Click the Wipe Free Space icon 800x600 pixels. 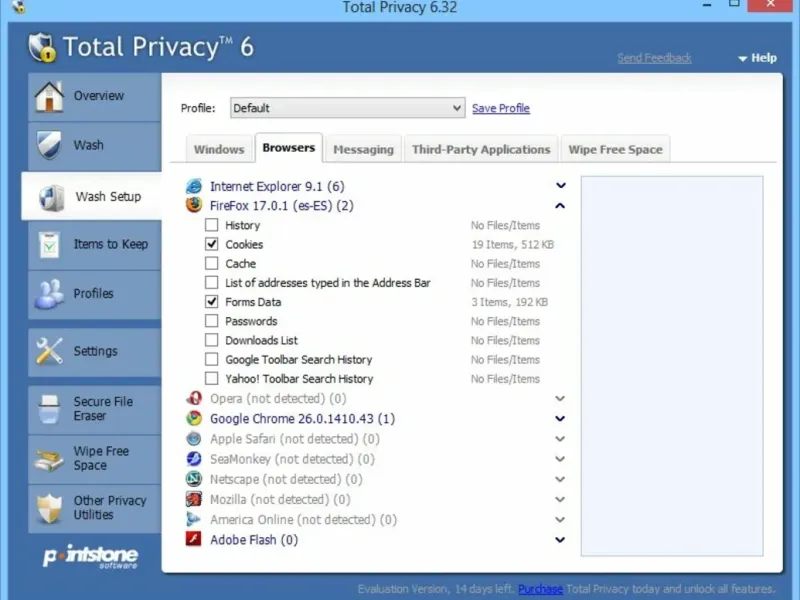pyautogui.click(x=49, y=458)
